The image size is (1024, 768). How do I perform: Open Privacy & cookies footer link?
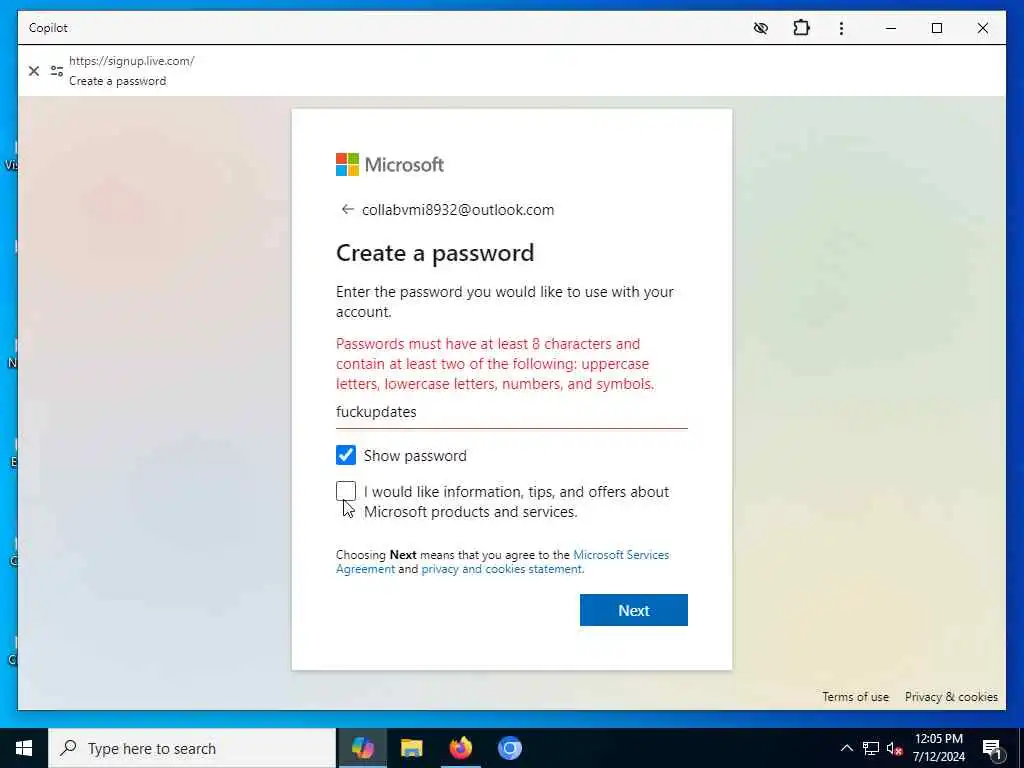pos(951,697)
